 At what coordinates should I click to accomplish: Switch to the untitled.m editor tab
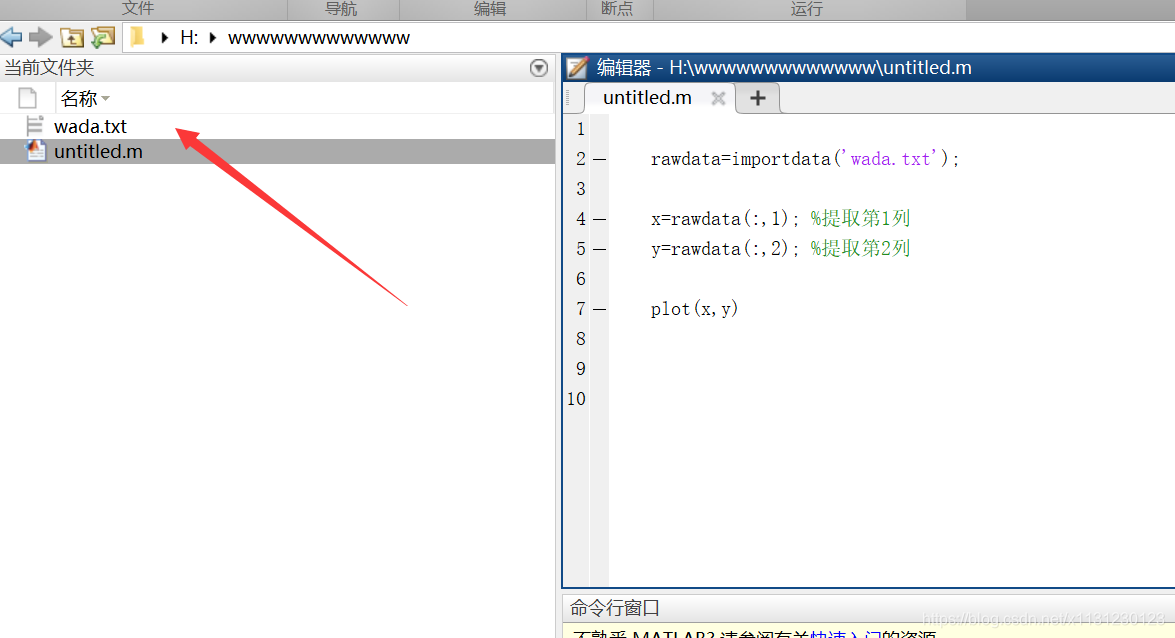tap(647, 97)
